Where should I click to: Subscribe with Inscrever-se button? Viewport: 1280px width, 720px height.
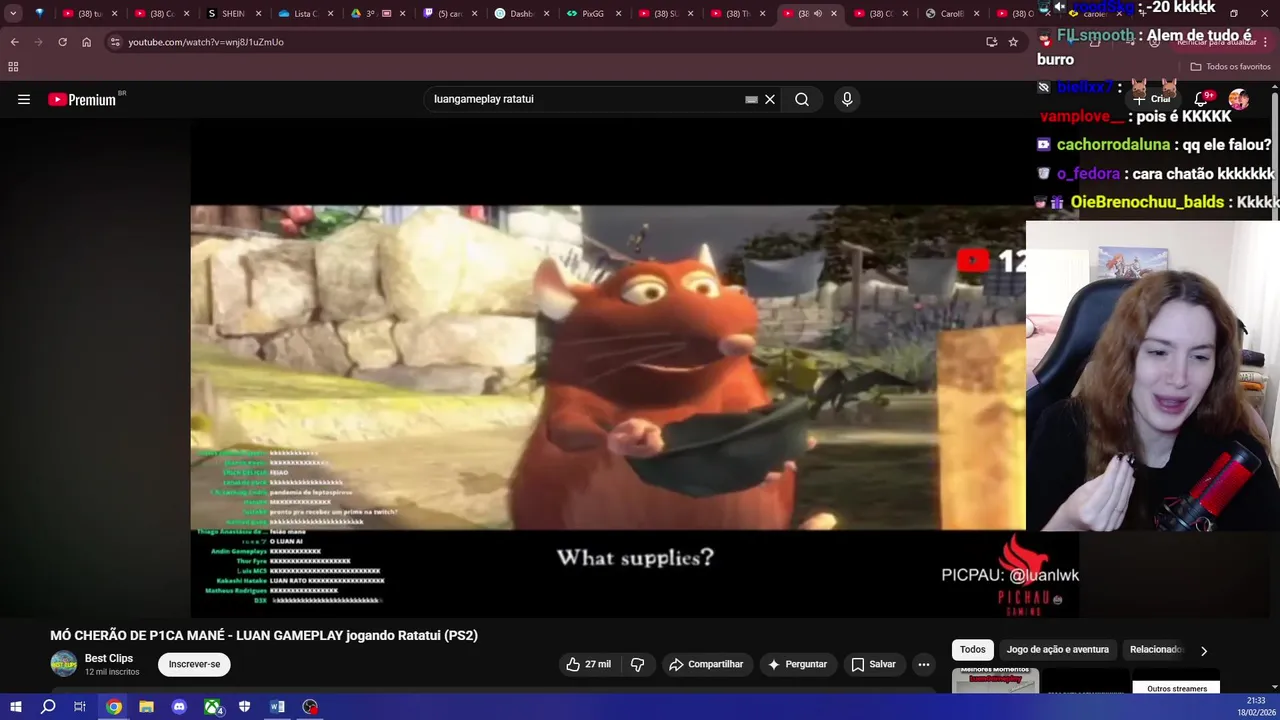pos(194,664)
